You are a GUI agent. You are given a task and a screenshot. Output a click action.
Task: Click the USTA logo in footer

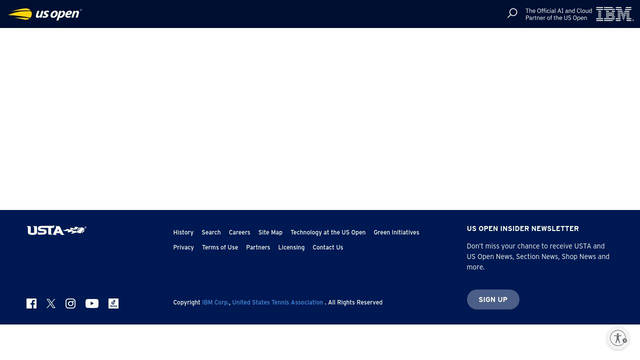click(57, 231)
